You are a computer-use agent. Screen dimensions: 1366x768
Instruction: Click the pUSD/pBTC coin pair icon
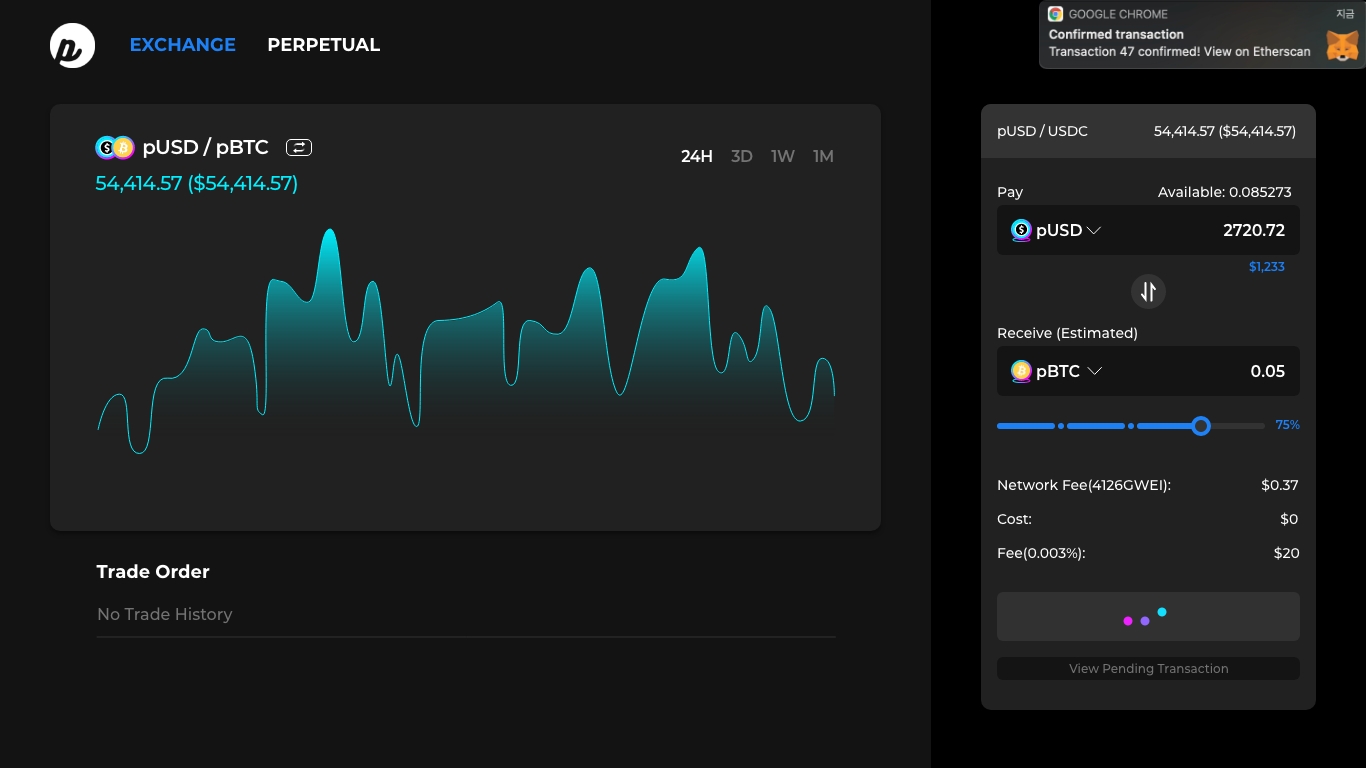(114, 148)
